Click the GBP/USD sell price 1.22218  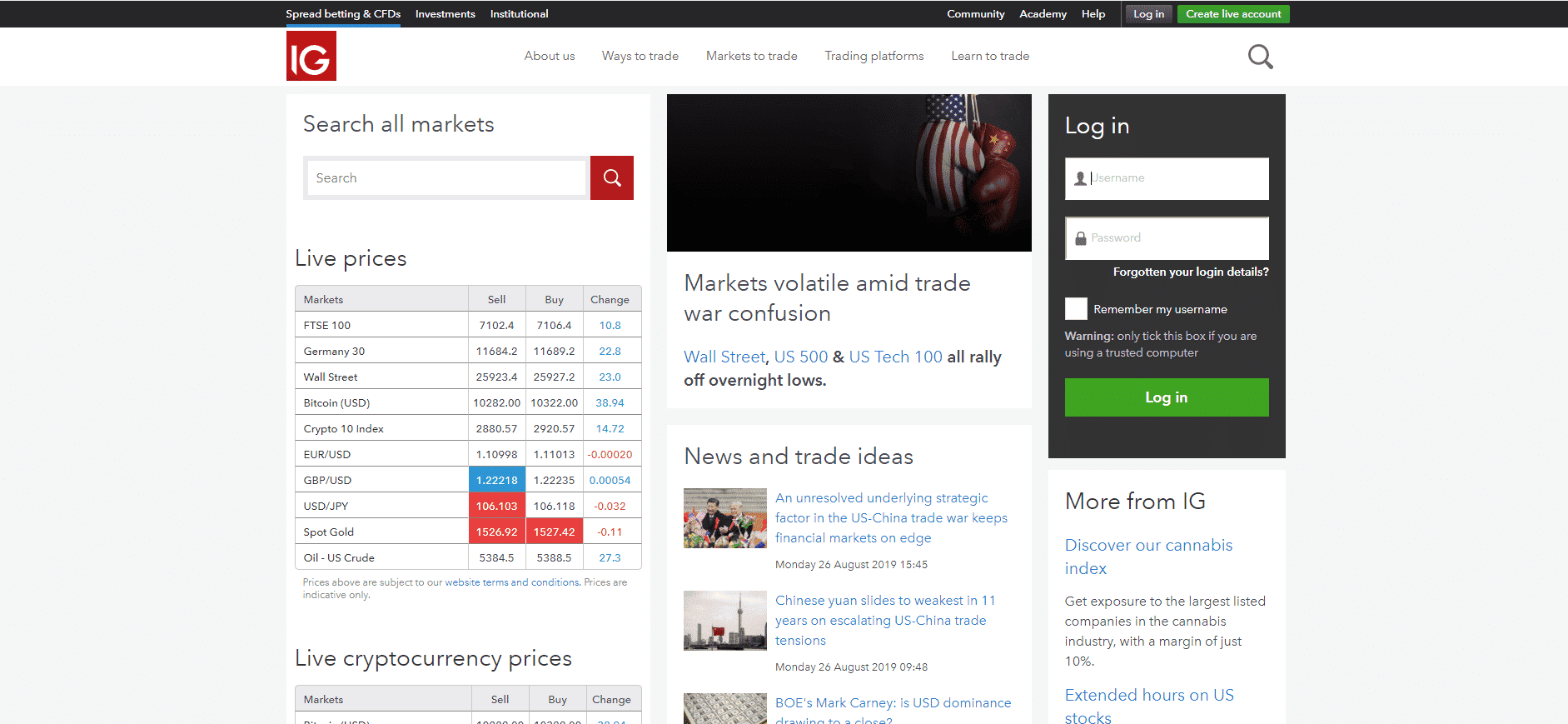pos(496,480)
